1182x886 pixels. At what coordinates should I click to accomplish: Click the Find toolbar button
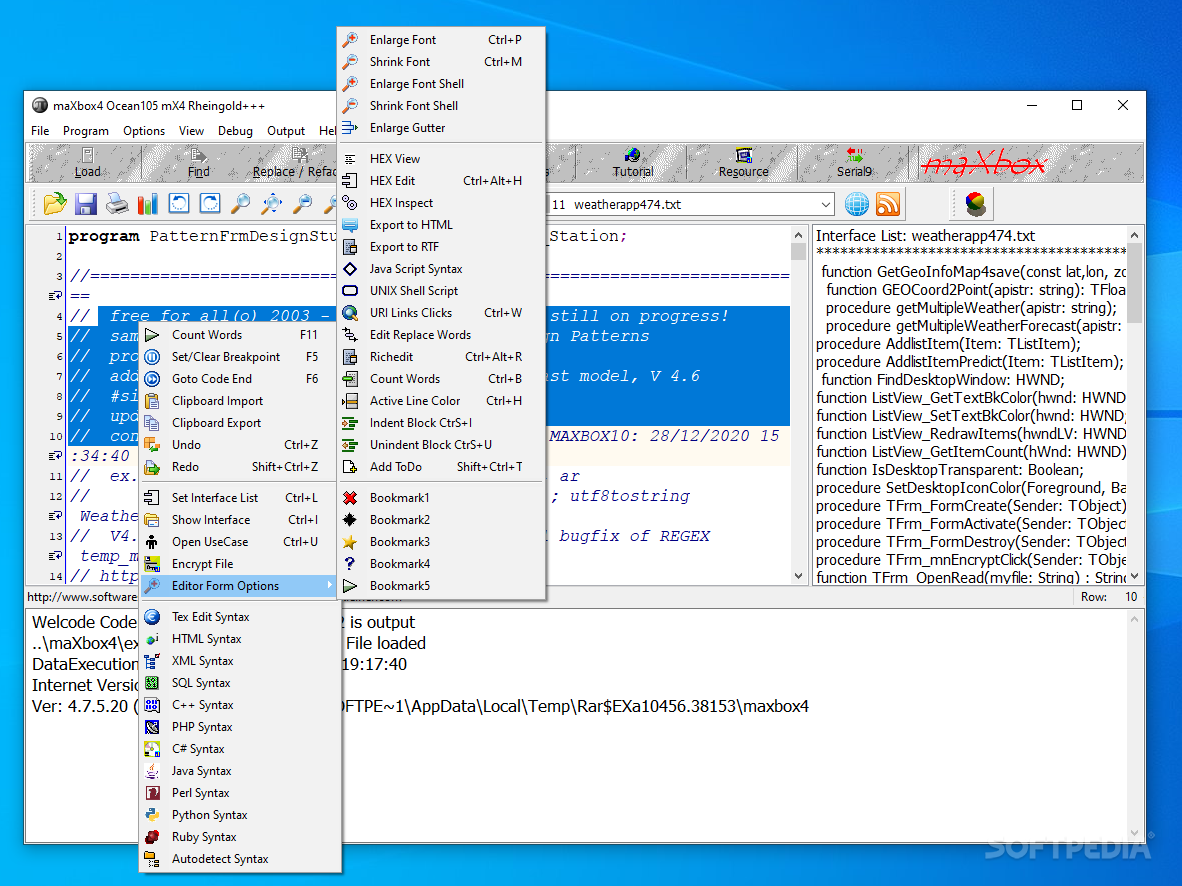point(198,162)
